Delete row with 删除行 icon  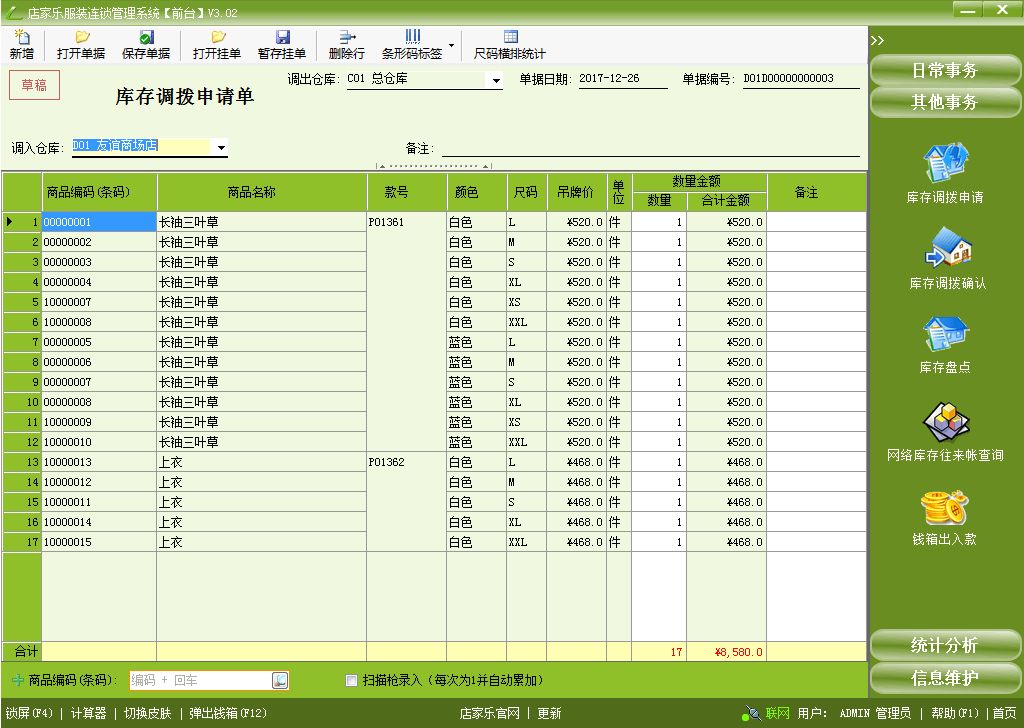[346, 44]
